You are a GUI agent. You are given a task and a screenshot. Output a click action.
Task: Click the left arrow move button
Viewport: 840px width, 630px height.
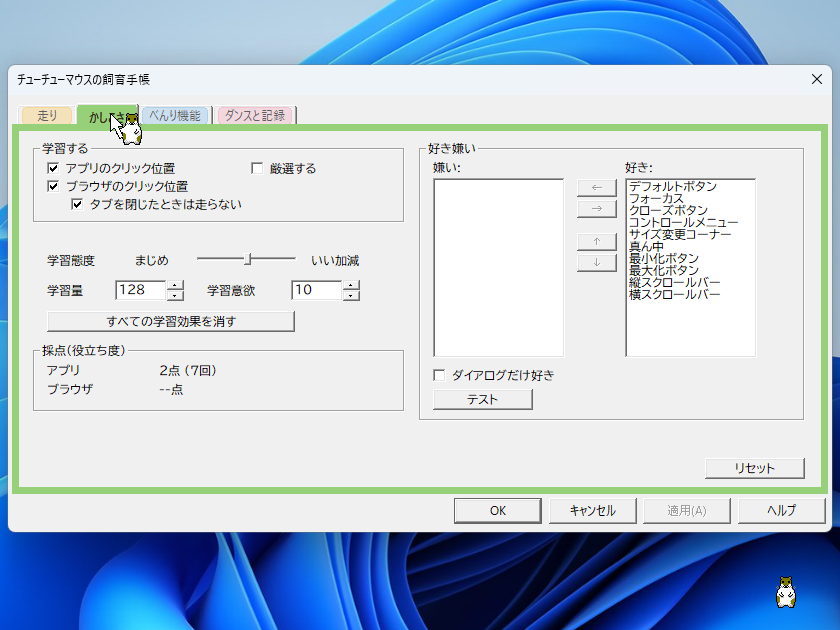[596, 188]
